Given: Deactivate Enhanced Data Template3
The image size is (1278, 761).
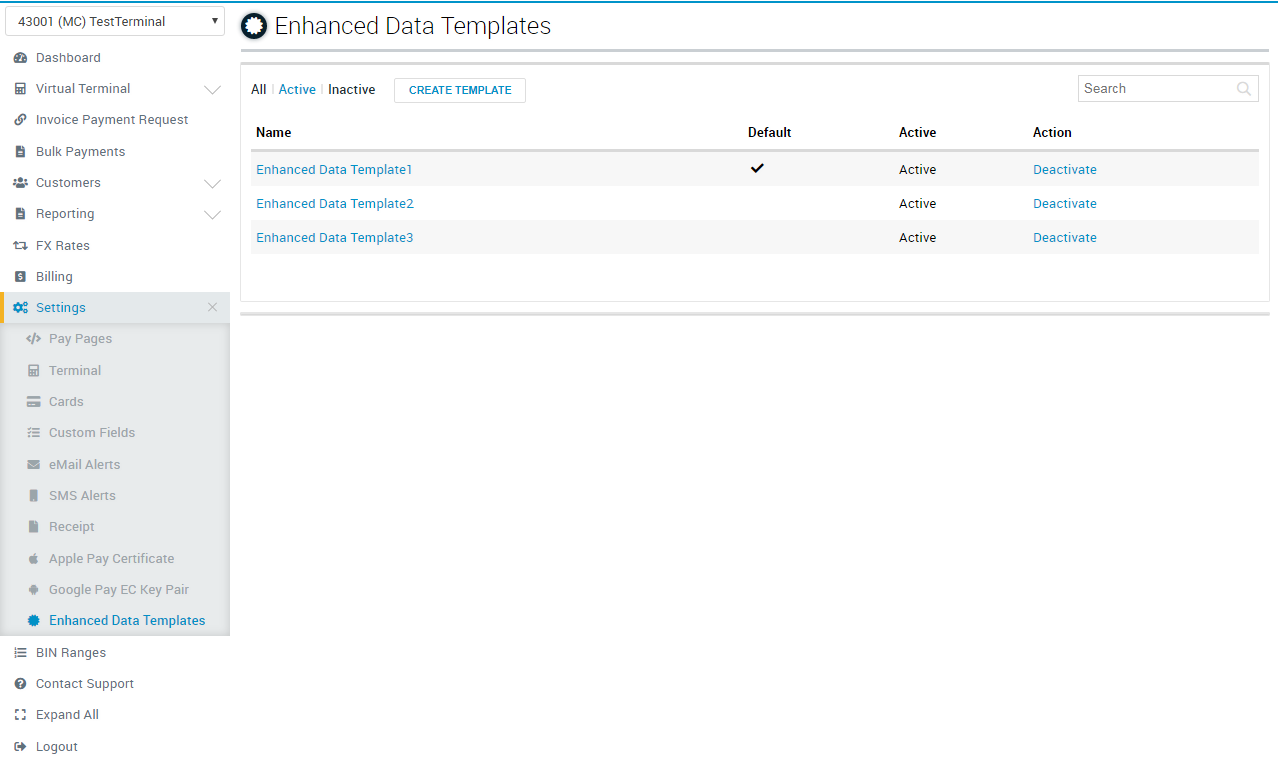Looking at the screenshot, I should [x=1064, y=238].
